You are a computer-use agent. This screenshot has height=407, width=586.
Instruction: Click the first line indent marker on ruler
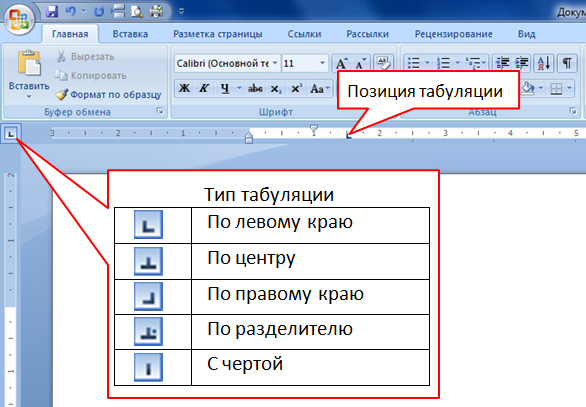314,130
